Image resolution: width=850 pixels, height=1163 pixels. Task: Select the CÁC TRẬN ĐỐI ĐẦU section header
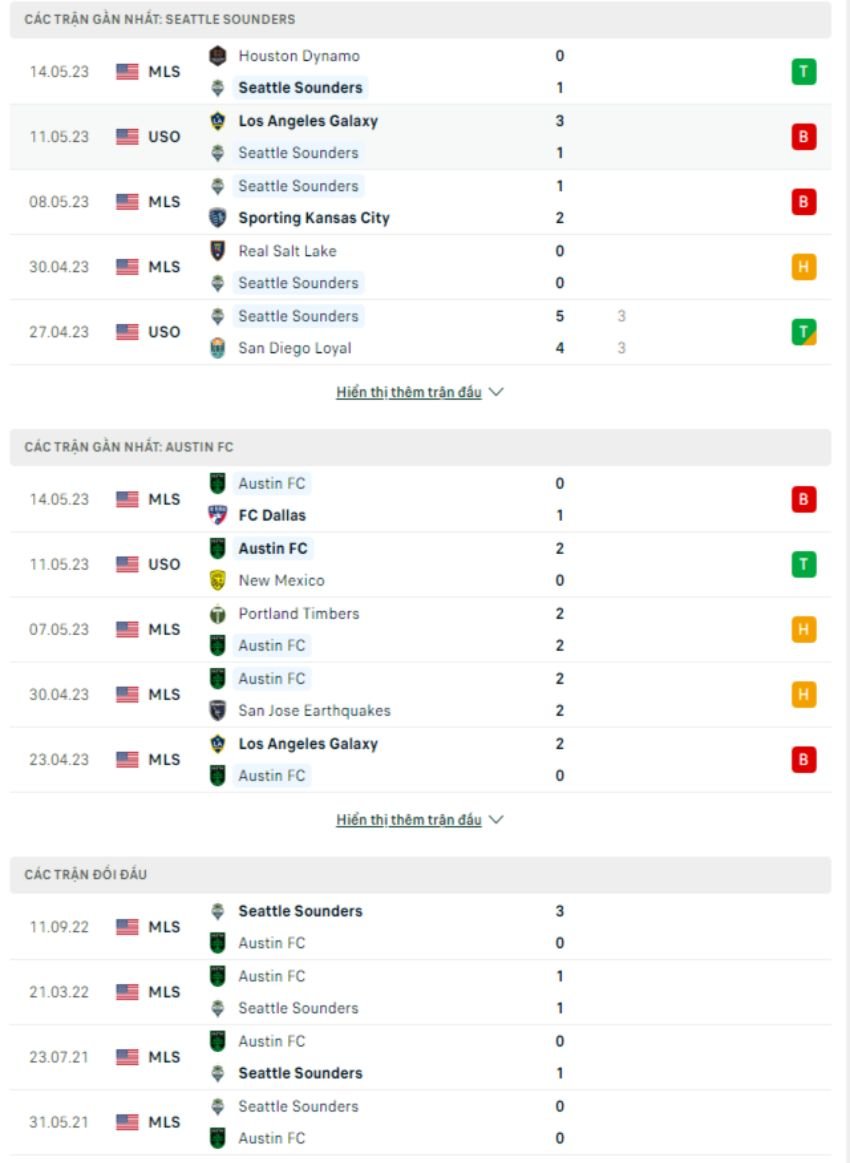tap(86, 874)
